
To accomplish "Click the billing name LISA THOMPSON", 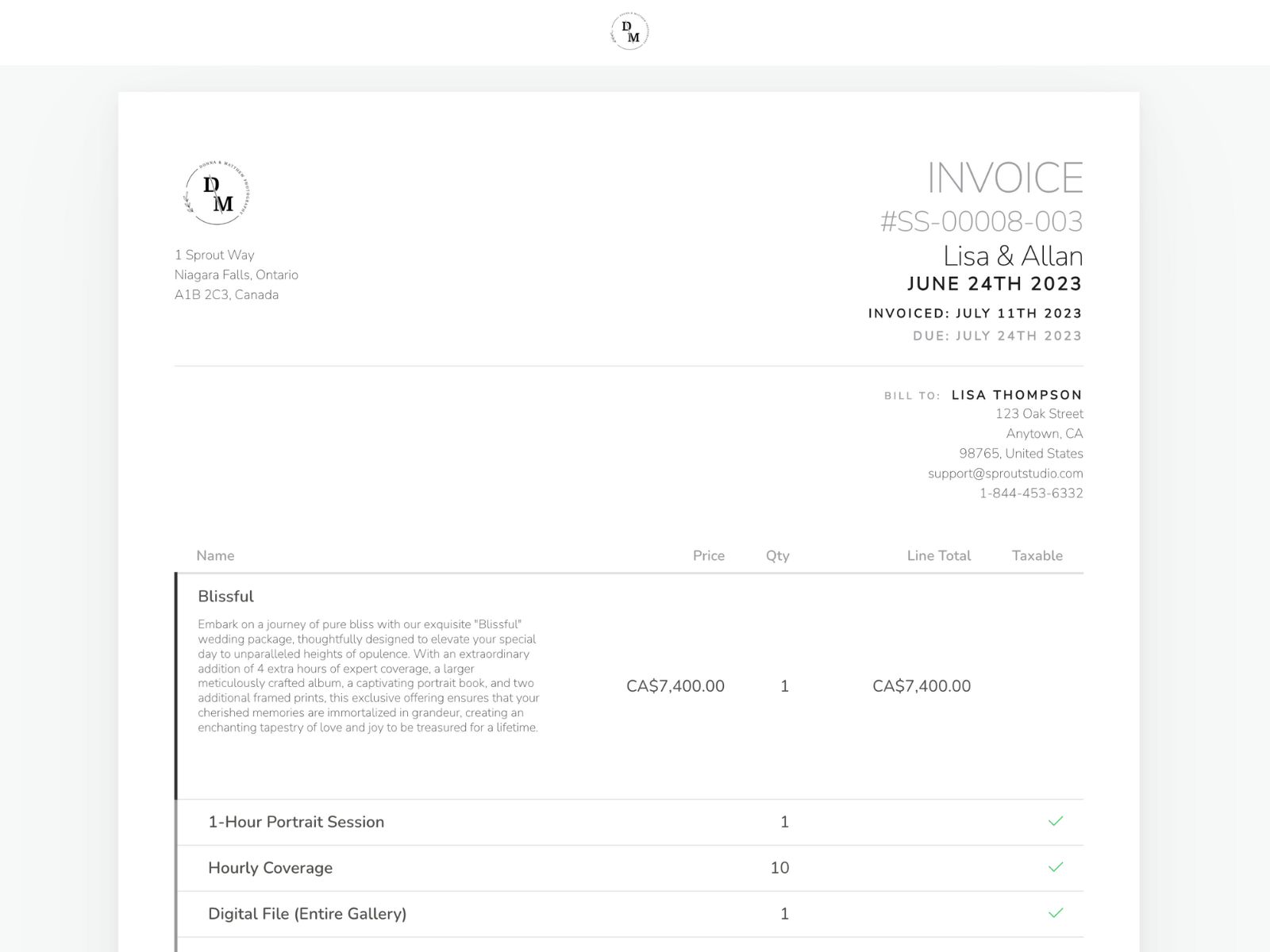I will pyautogui.click(x=1016, y=395).
